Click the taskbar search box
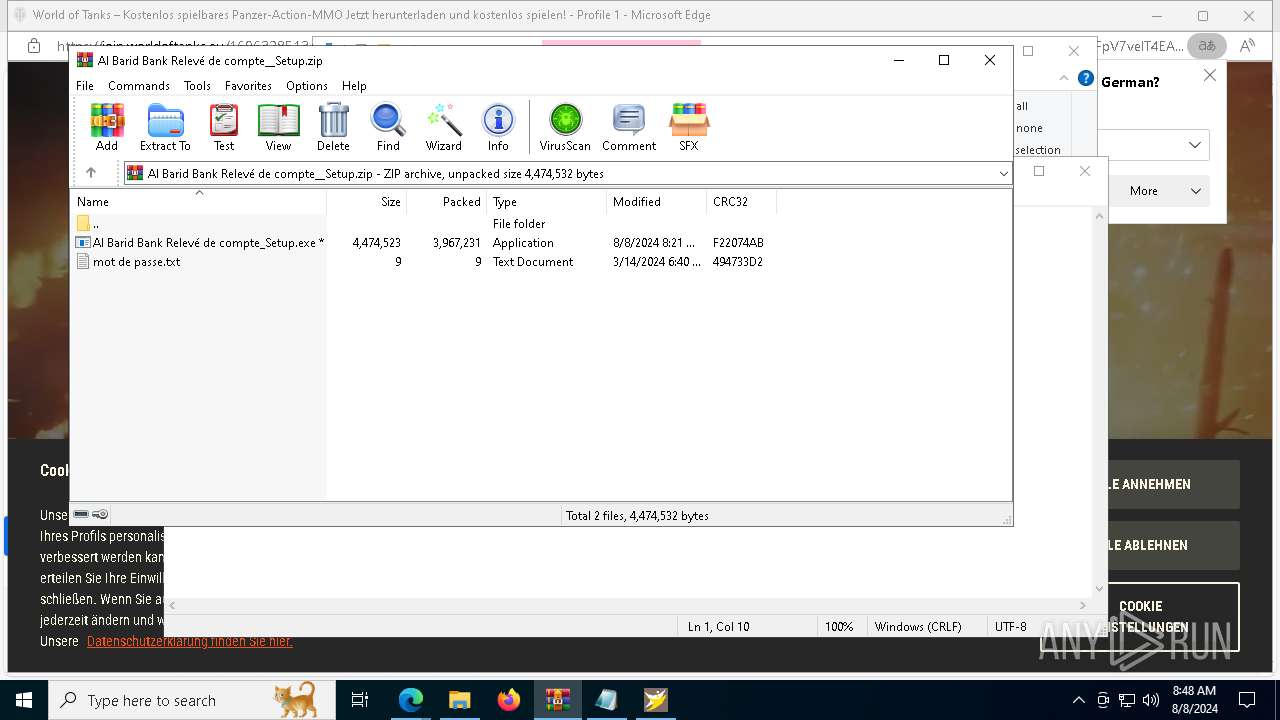The width and height of the screenshot is (1280, 720). click(192, 700)
